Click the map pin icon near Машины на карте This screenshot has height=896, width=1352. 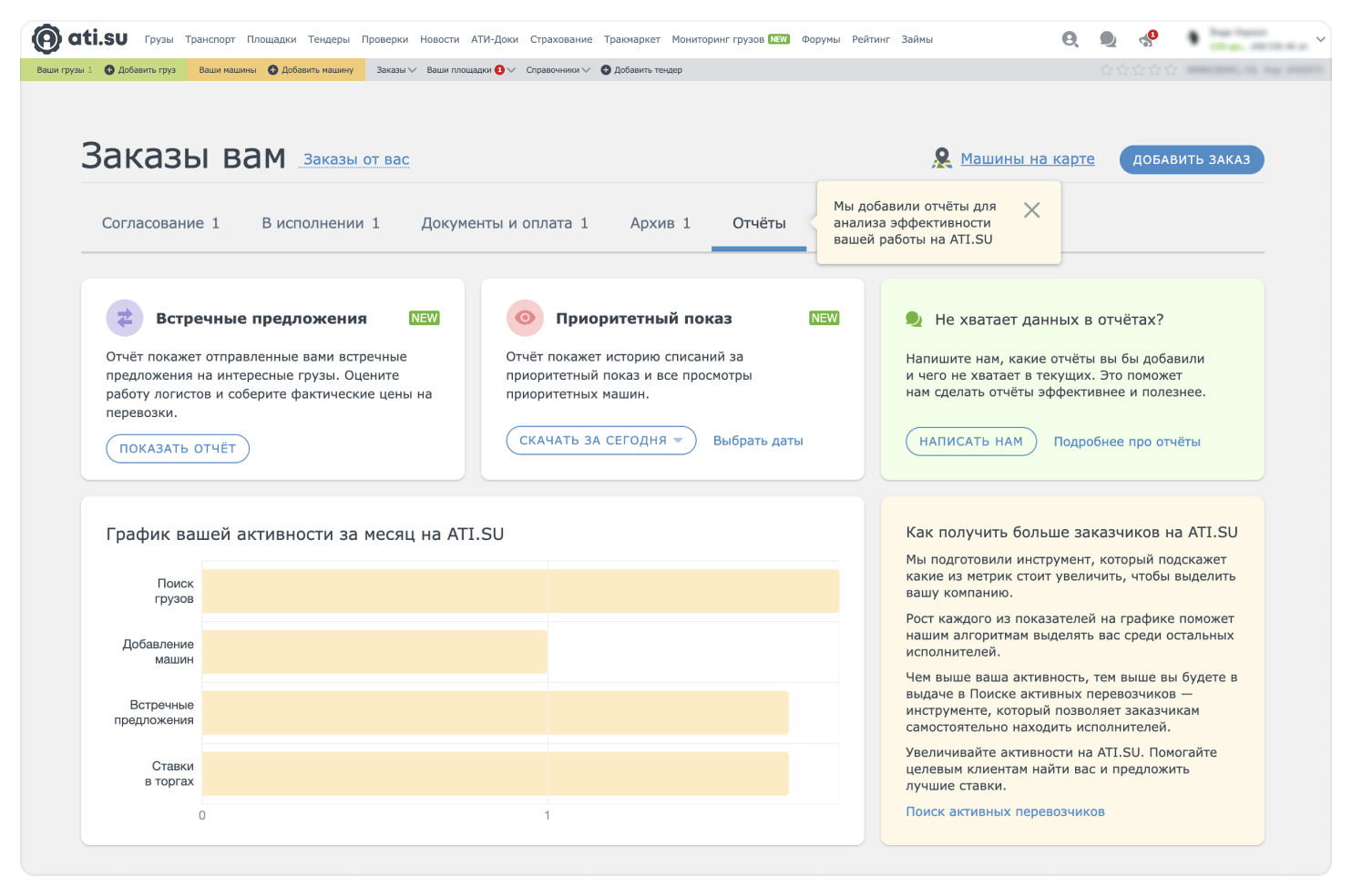[x=942, y=158]
